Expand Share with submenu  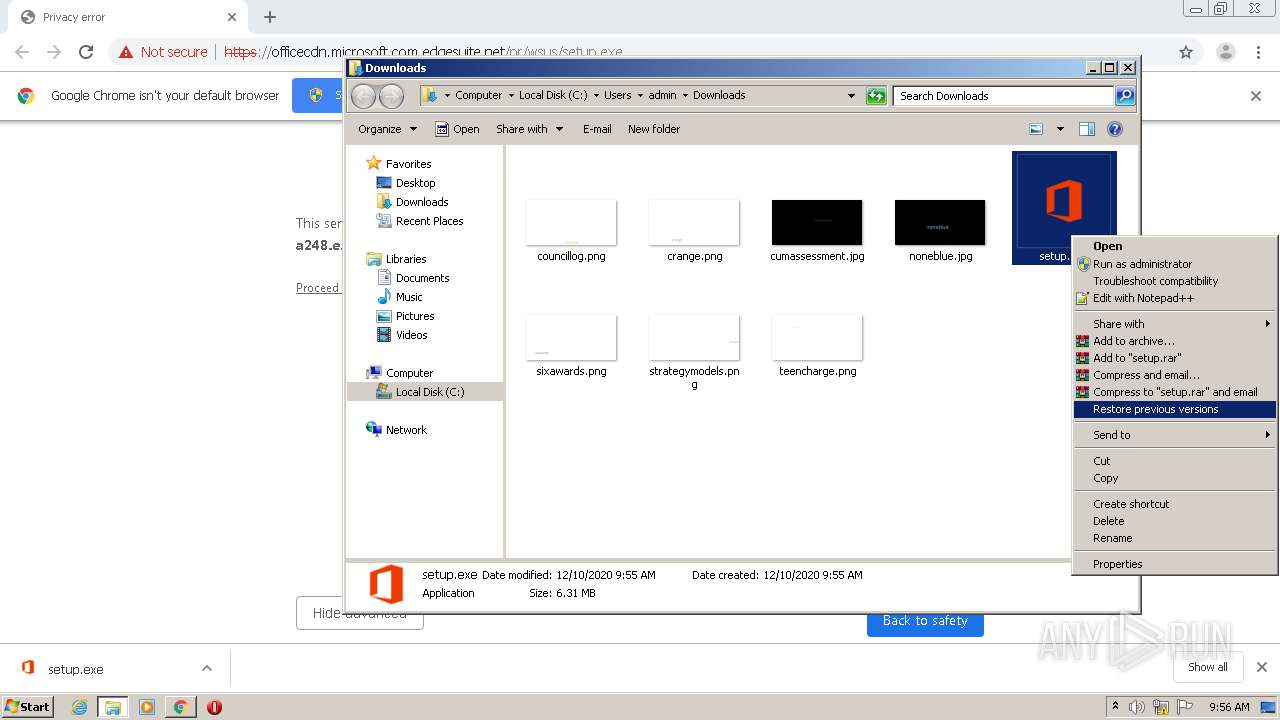(1174, 324)
